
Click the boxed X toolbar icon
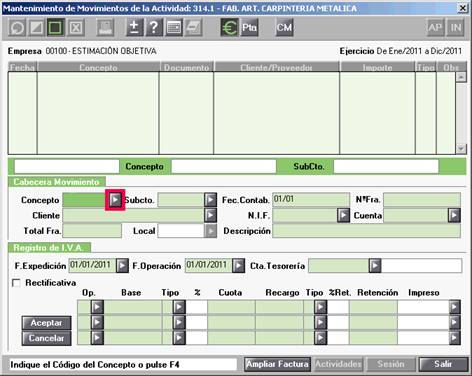[76, 27]
